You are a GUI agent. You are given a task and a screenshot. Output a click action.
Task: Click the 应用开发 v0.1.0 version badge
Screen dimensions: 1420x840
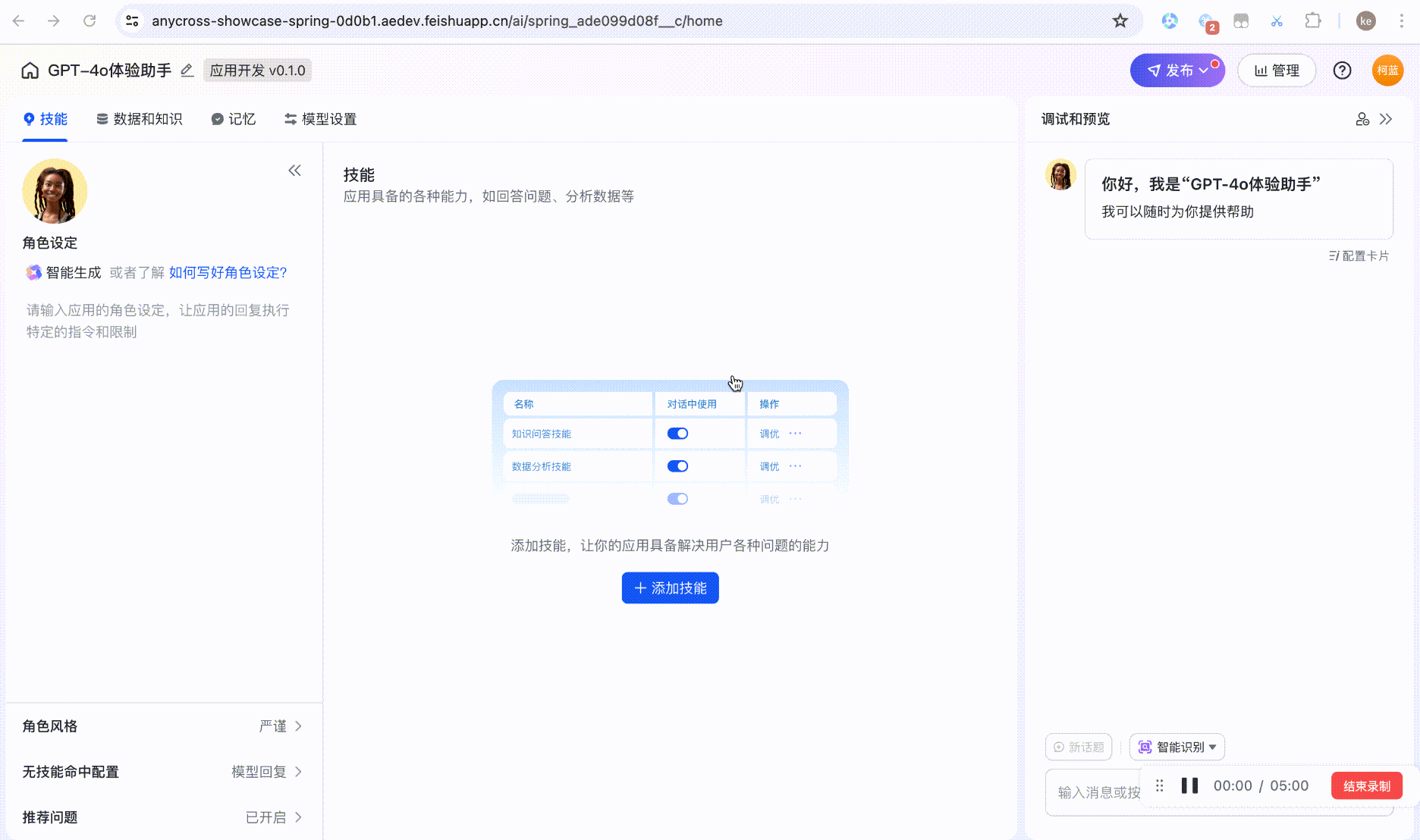[257, 71]
